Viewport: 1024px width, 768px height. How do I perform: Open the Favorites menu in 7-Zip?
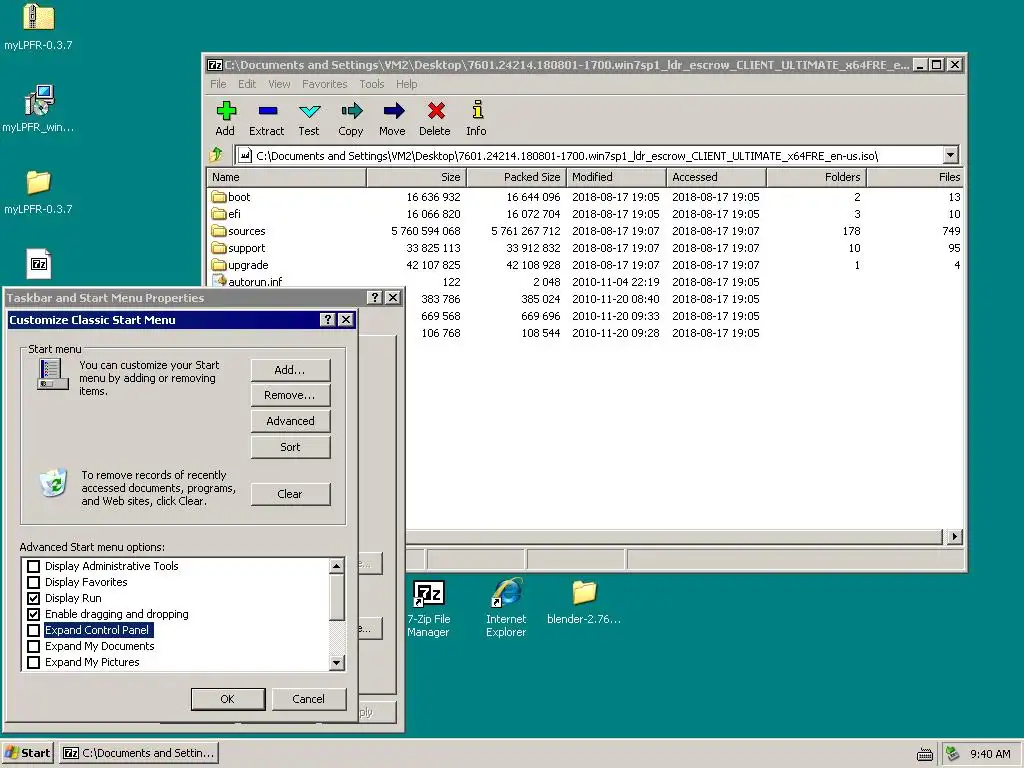(x=325, y=84)
